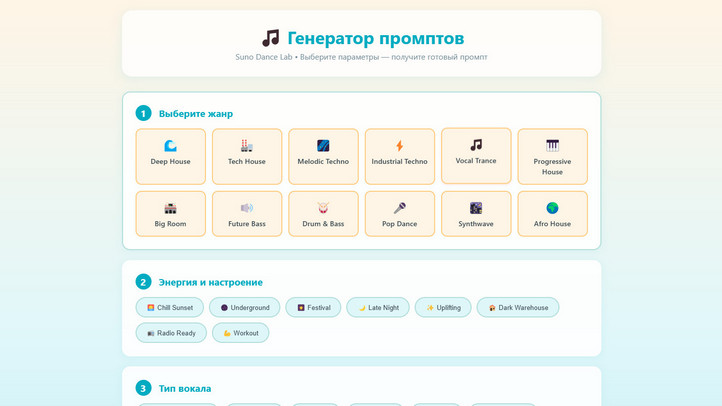Click the step 3 number badge
This screenshot has width=722, height=406.
click(143, 388)
